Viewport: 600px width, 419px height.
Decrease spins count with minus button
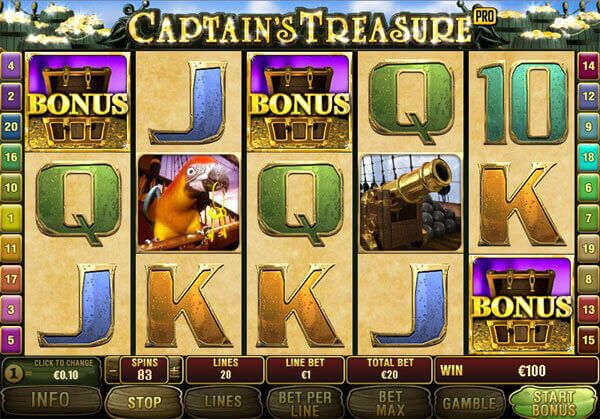pyautogui.click(x=112, y=370)
